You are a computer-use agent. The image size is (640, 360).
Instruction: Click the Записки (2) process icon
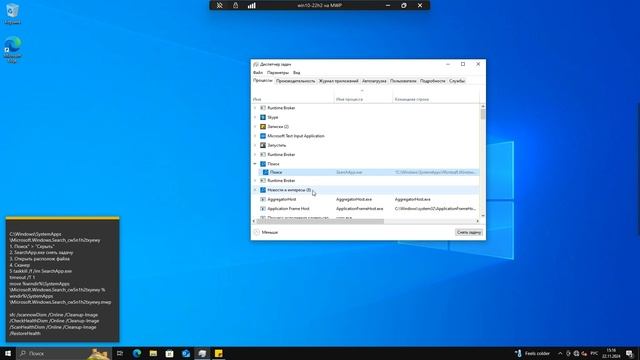(263, 127)
